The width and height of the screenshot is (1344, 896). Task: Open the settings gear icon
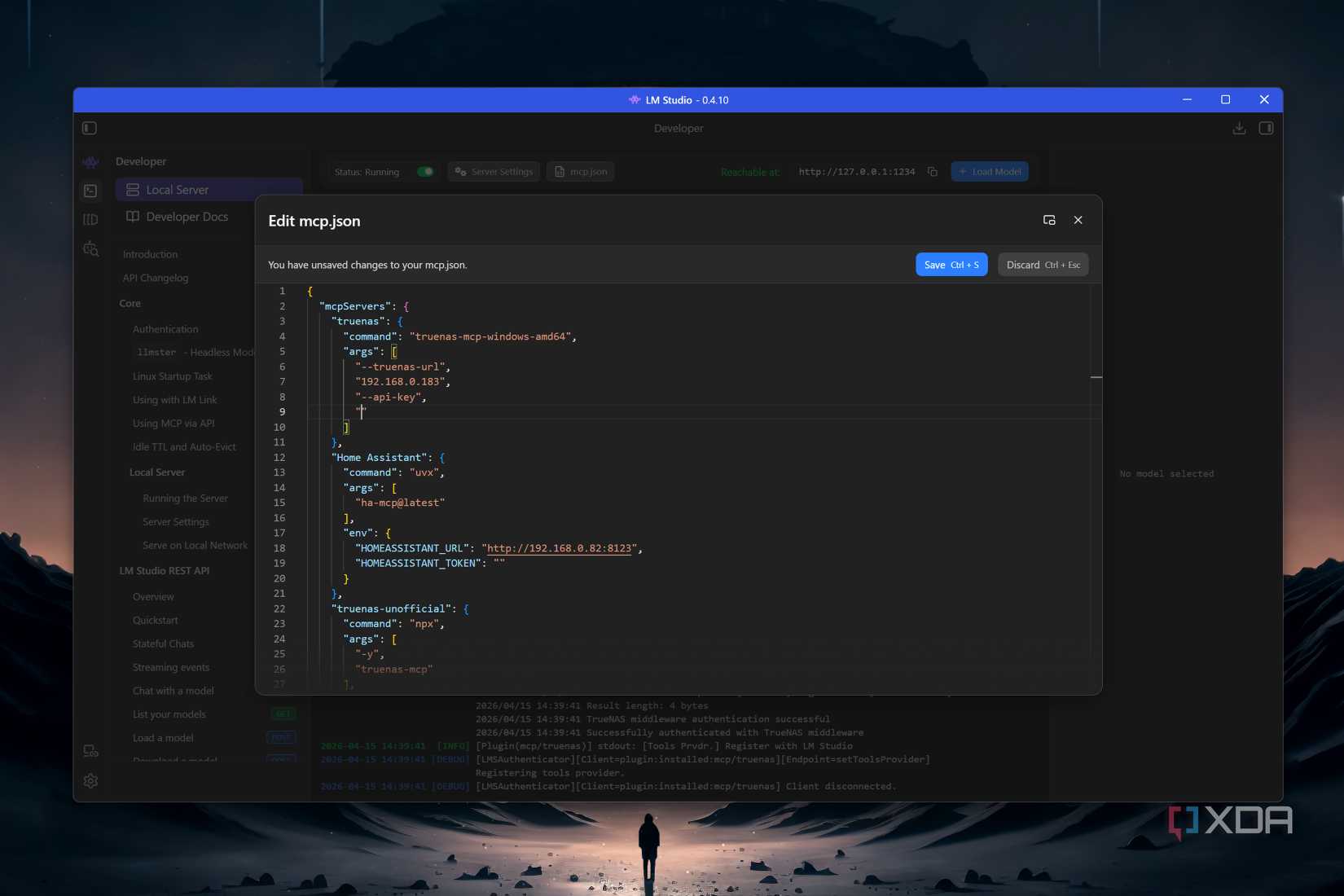coord(90,780)
